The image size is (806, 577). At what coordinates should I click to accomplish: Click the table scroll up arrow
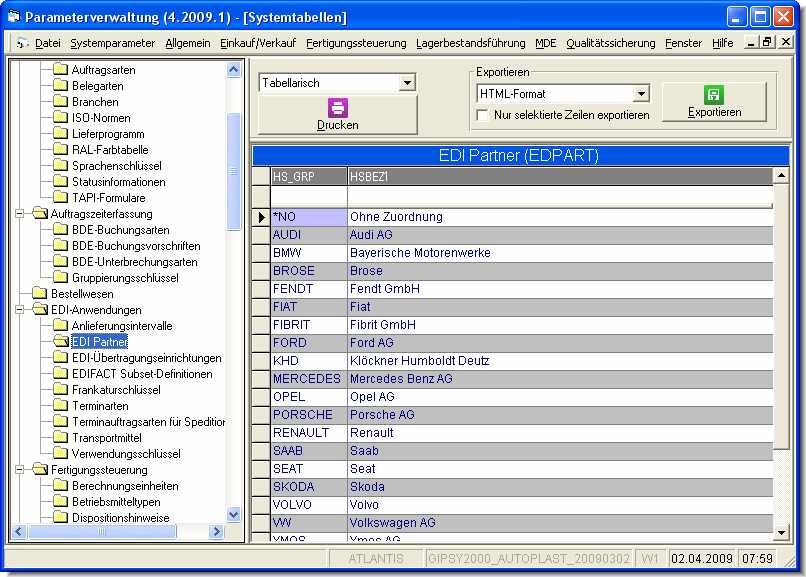click(781, 176)
